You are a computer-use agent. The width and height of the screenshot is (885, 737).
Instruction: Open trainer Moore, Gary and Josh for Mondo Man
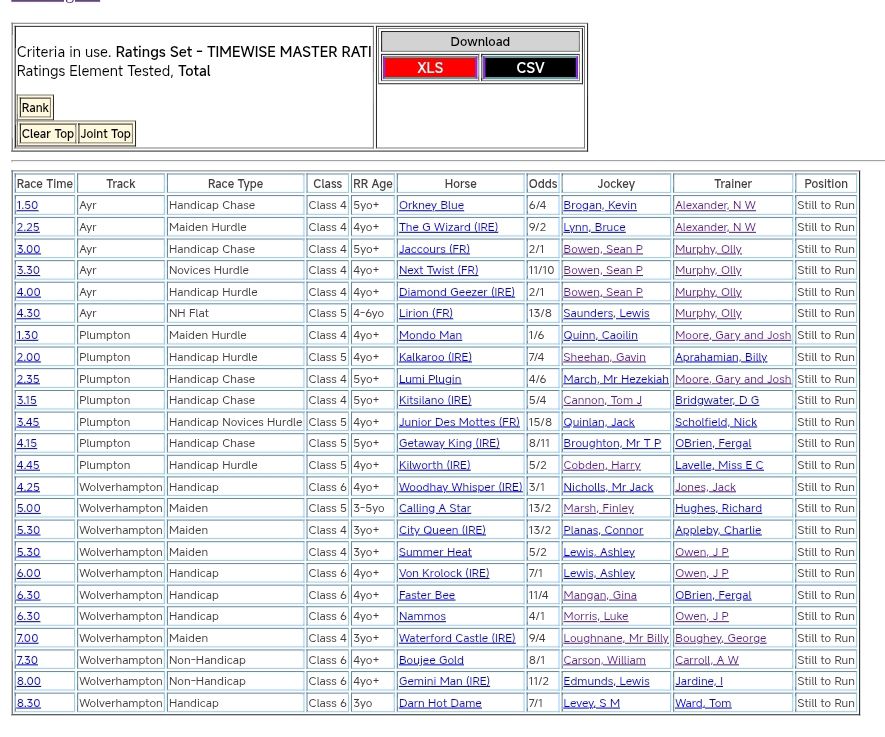(x=732, y=336)
